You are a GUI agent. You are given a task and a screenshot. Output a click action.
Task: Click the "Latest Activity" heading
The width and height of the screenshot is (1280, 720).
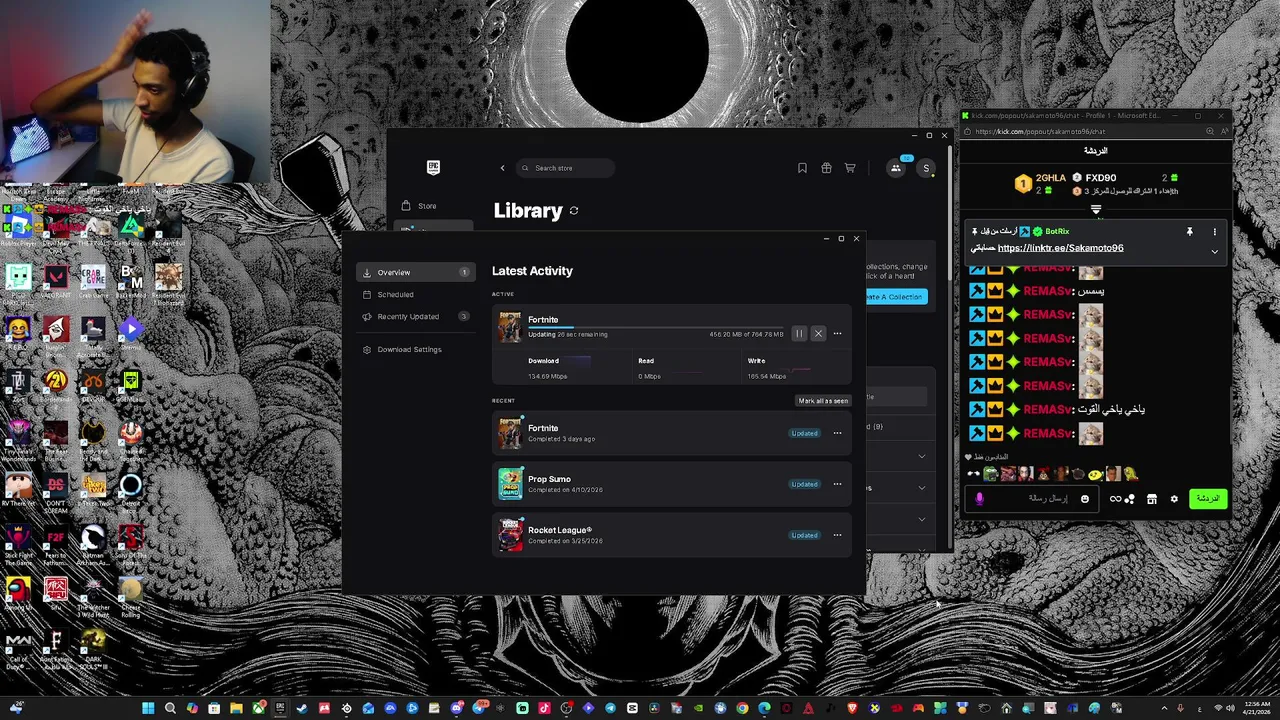pos(532,271)
